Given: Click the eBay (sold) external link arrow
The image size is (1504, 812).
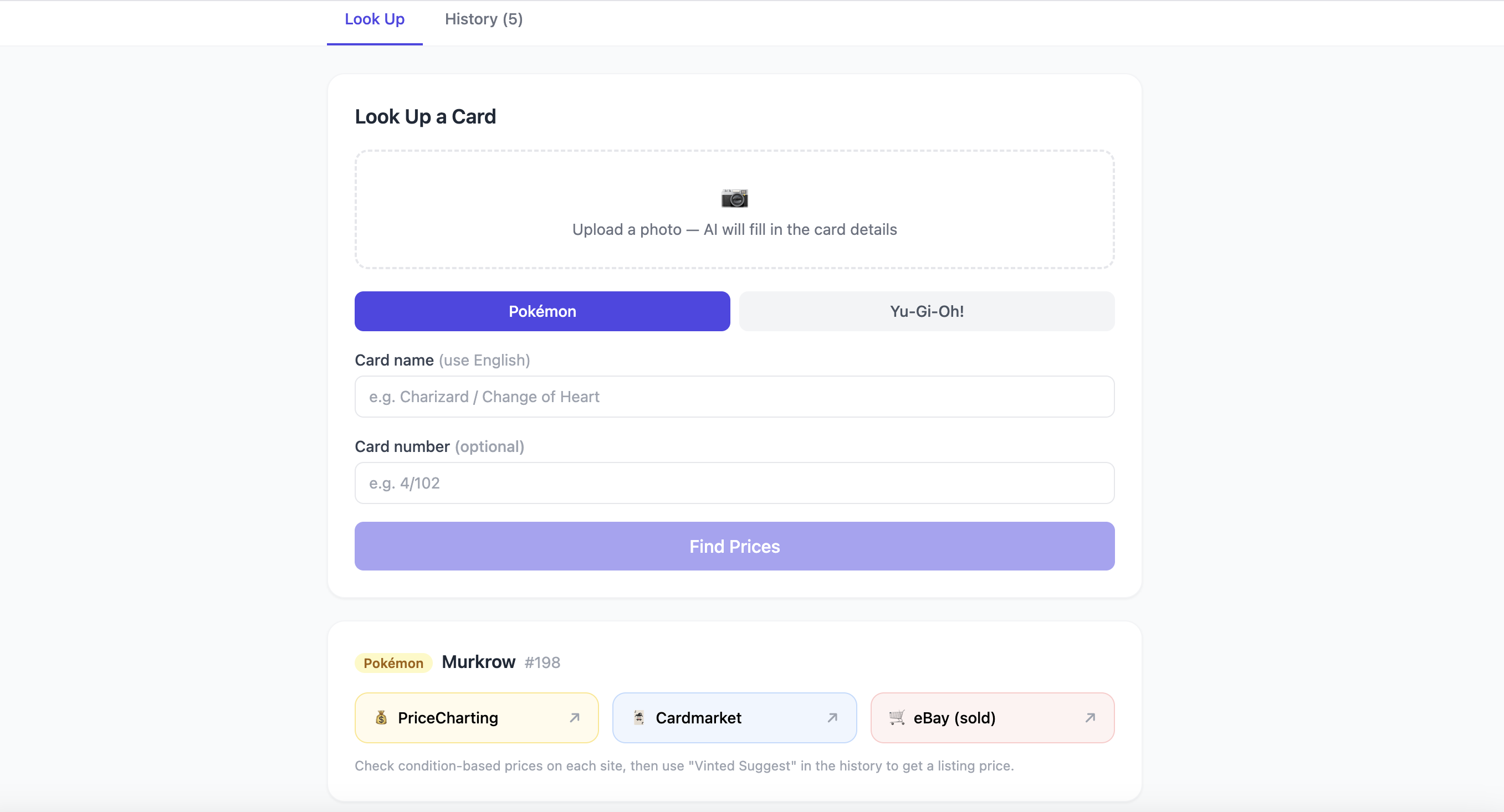Looking at the screenshot, I should pyautogui.click(x=1090, y=717).
